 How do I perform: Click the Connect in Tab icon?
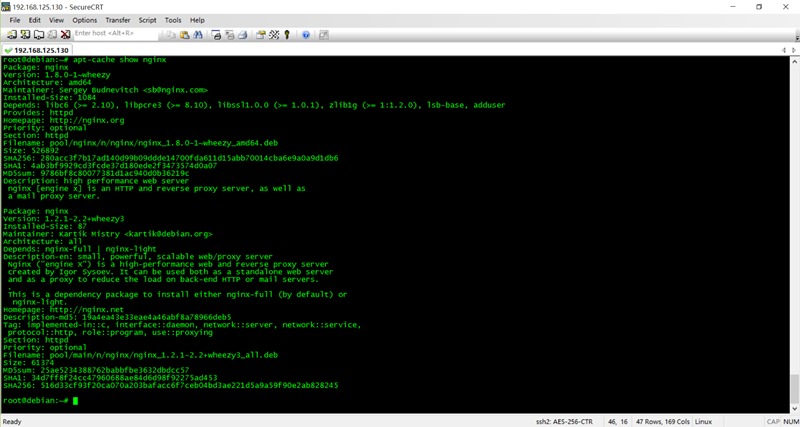pyautogui.click(x=39, y=35)
